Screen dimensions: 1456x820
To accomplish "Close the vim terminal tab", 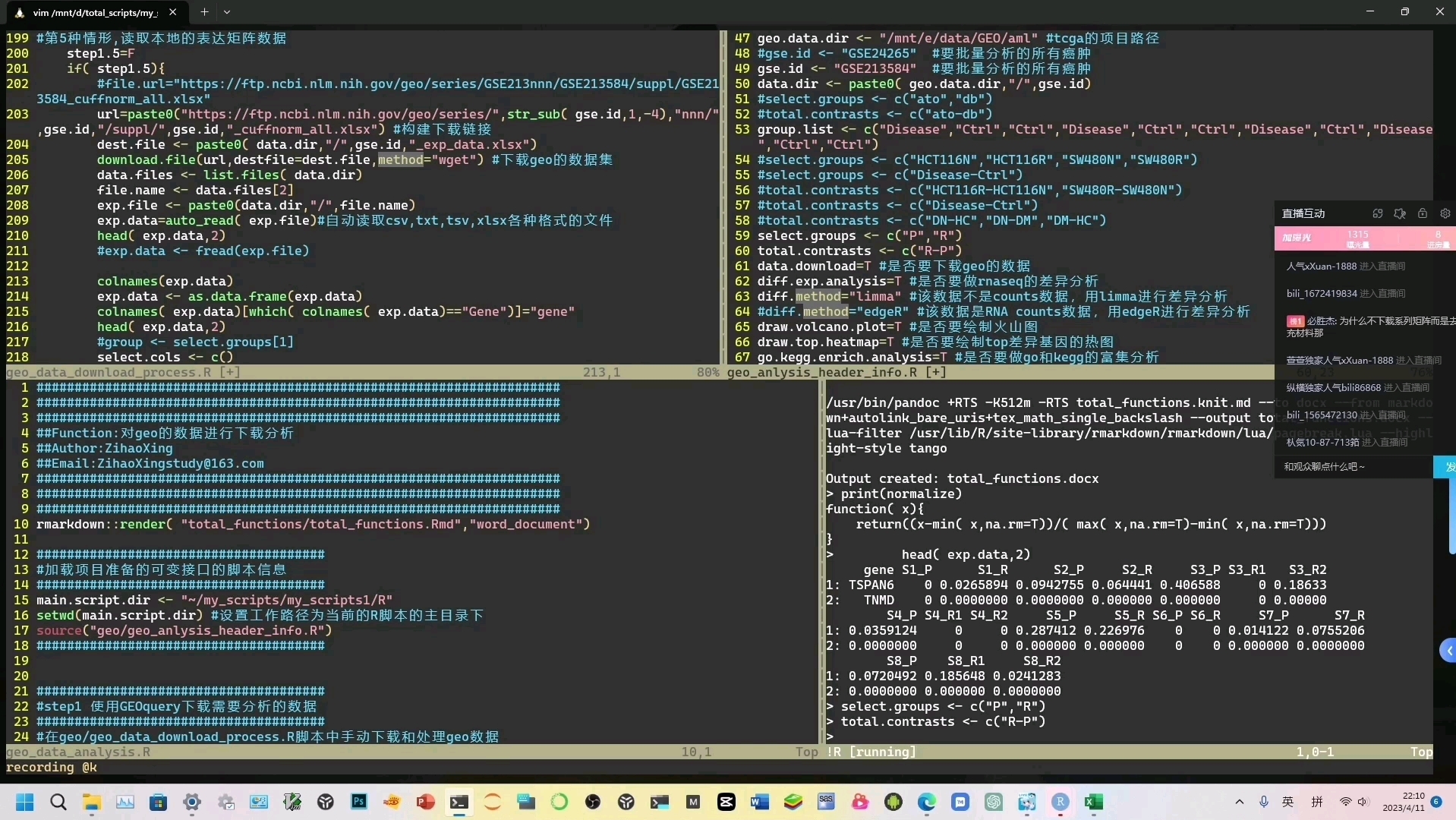I will coord(173,12).
